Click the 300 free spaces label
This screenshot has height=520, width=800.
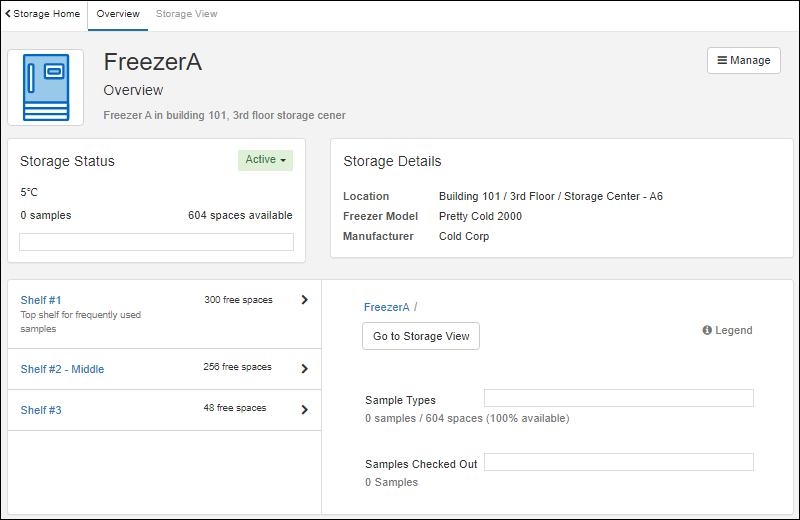(238, 300)
